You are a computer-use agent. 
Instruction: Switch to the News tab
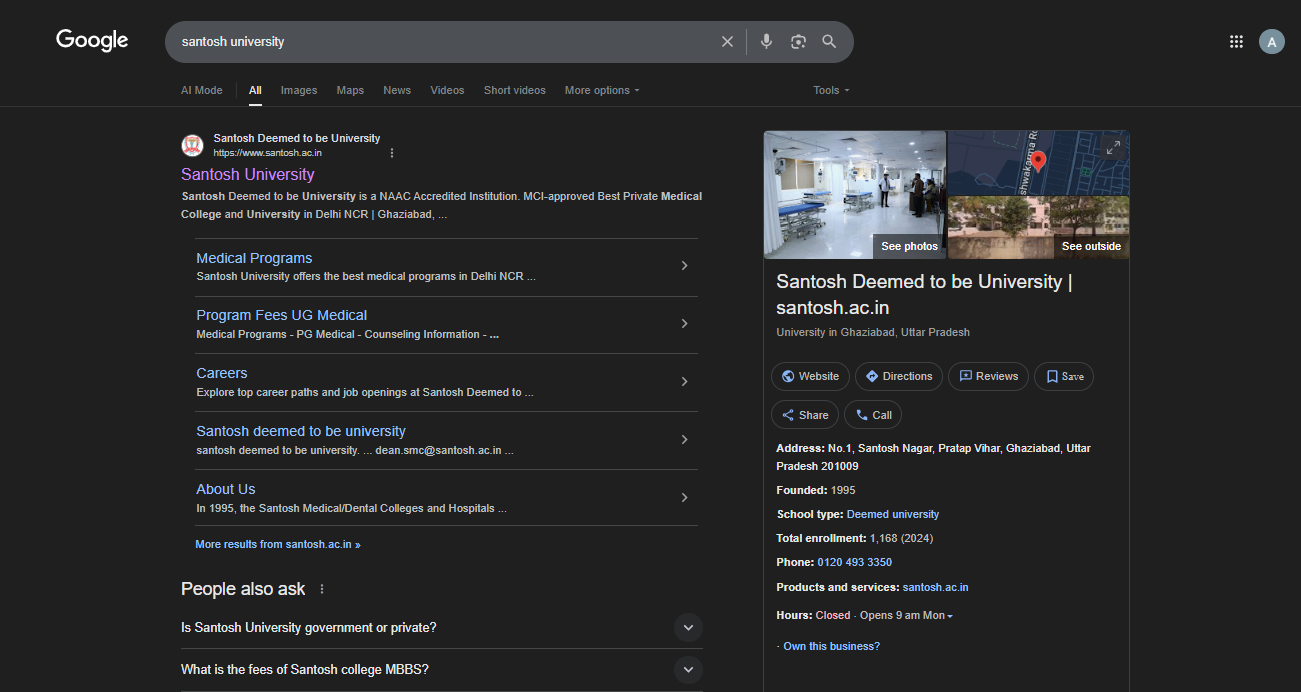396,90
